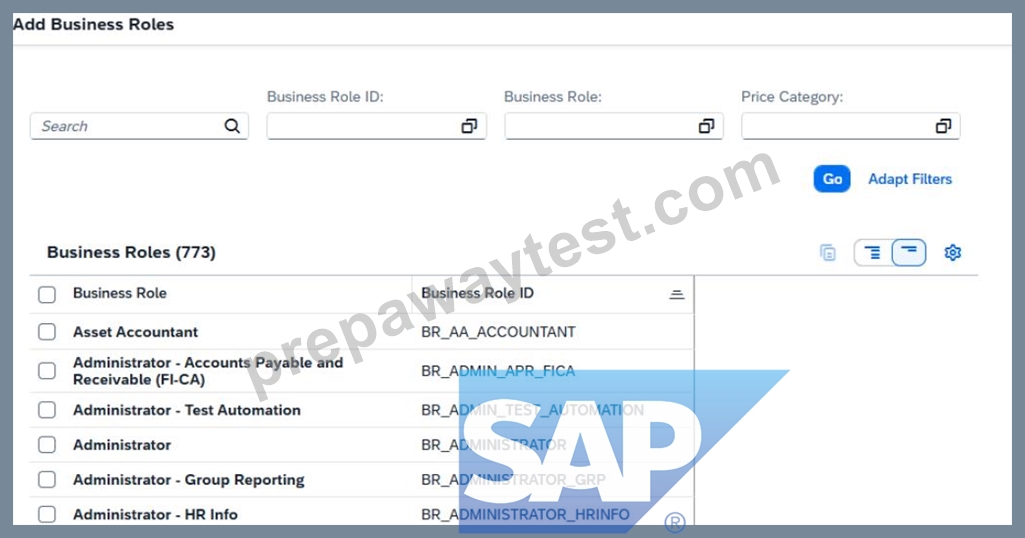Open value help for Business Role filter

tap(707, 126)
